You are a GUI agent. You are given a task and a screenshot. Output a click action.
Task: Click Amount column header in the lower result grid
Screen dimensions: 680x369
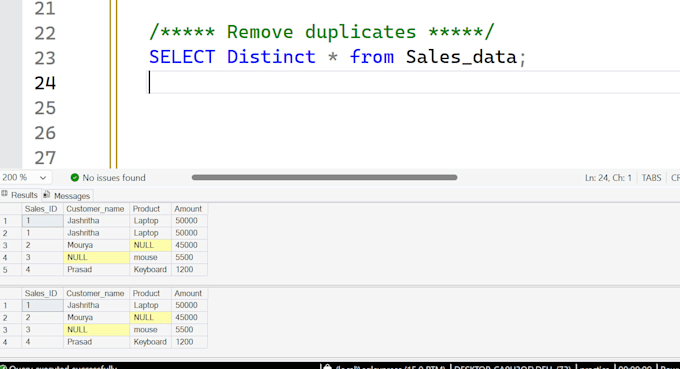click(189, 293)
